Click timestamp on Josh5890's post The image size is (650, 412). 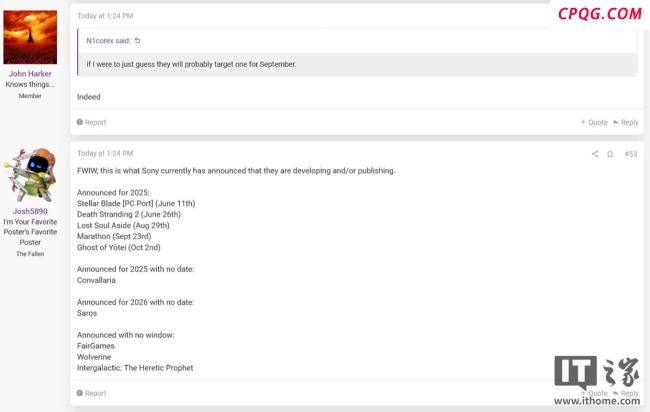(105, 153)
